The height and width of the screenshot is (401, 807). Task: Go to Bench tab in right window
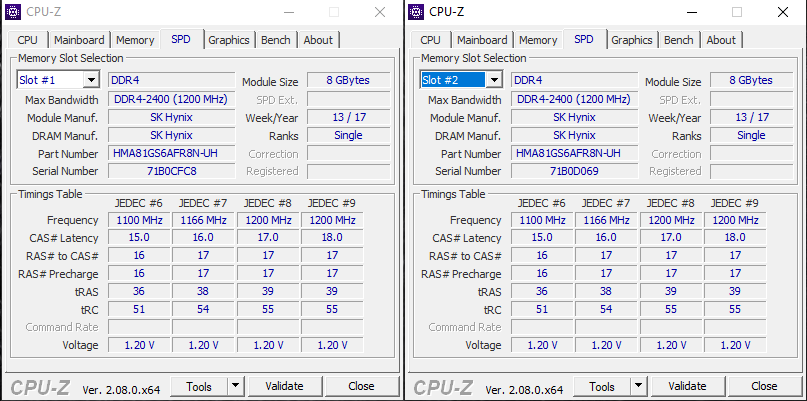tap(678, 40)
